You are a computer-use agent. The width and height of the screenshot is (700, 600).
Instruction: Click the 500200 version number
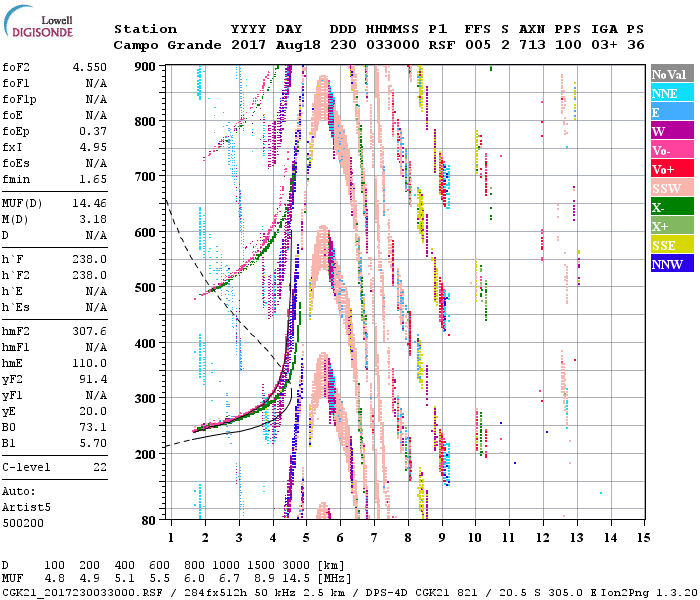[23, 523]
